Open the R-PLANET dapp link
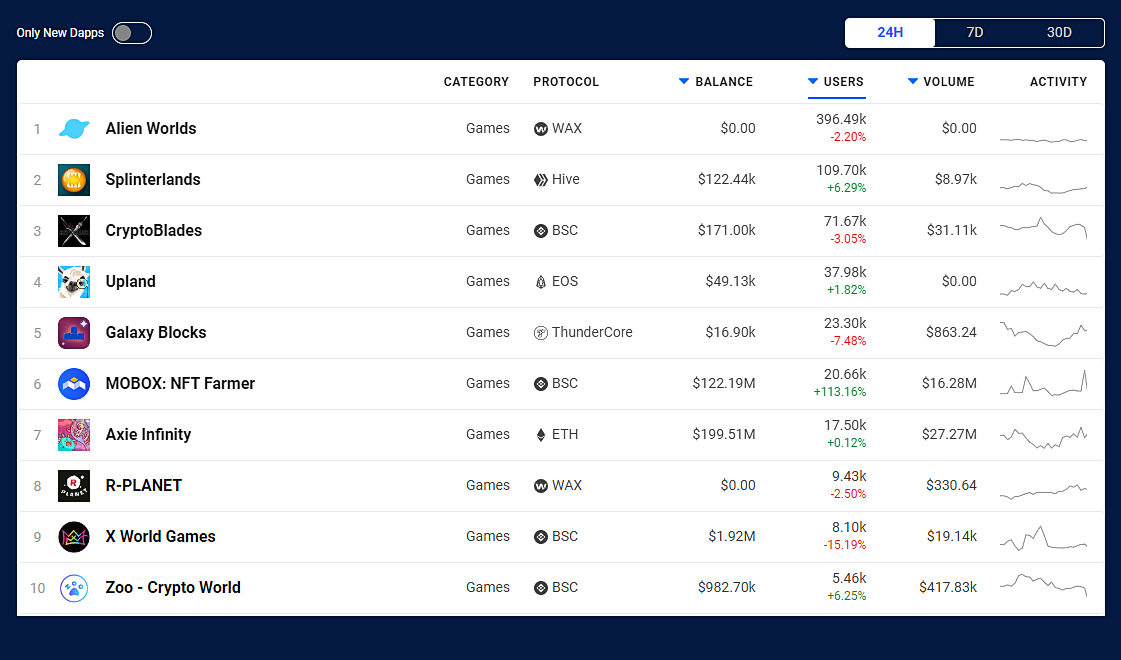Screen dimensions: 1121x660 144,486
